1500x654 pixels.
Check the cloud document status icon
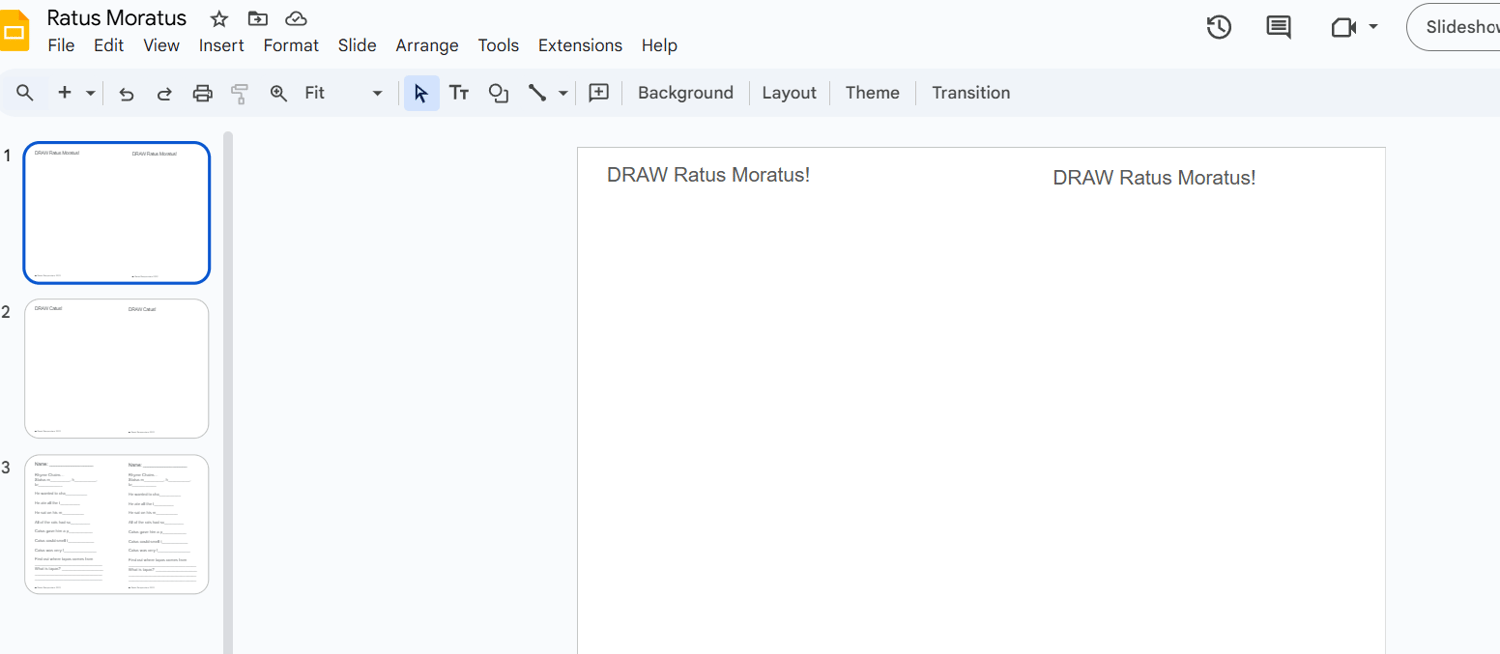[296, 19]
